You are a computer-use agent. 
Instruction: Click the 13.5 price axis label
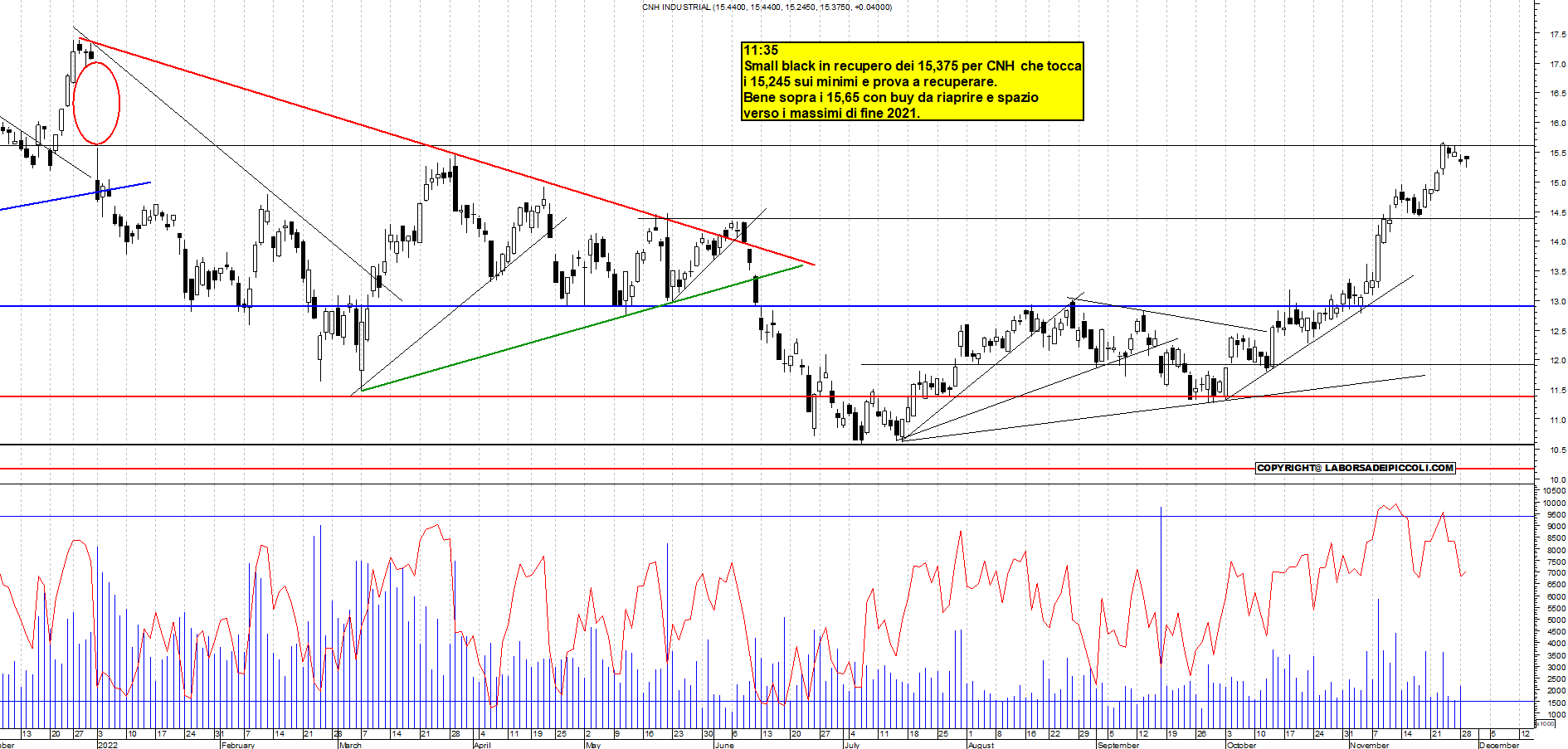[1557, 271]
